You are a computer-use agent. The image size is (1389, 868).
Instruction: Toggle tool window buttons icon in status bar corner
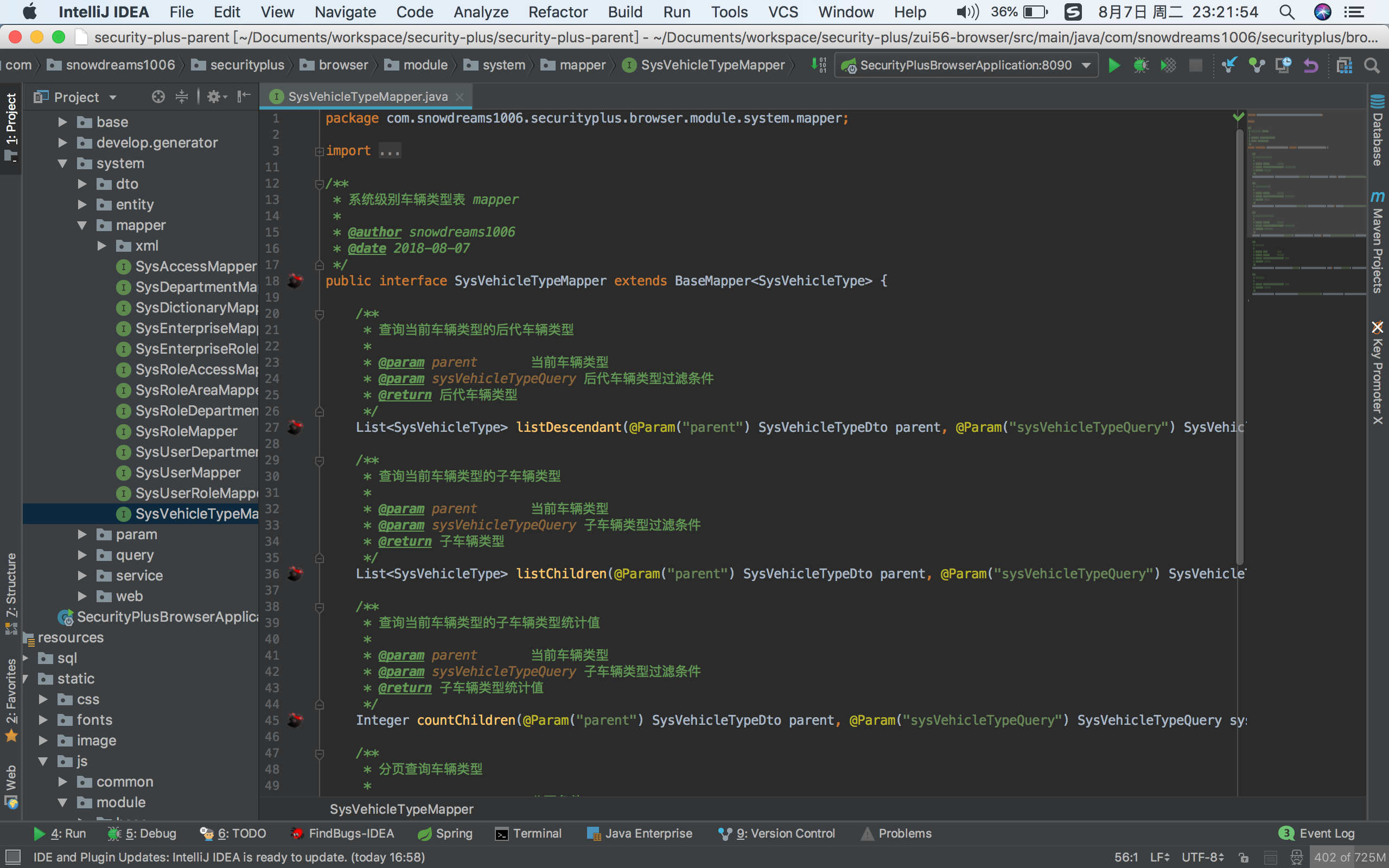pyautogui.click(x=12, y=857)
